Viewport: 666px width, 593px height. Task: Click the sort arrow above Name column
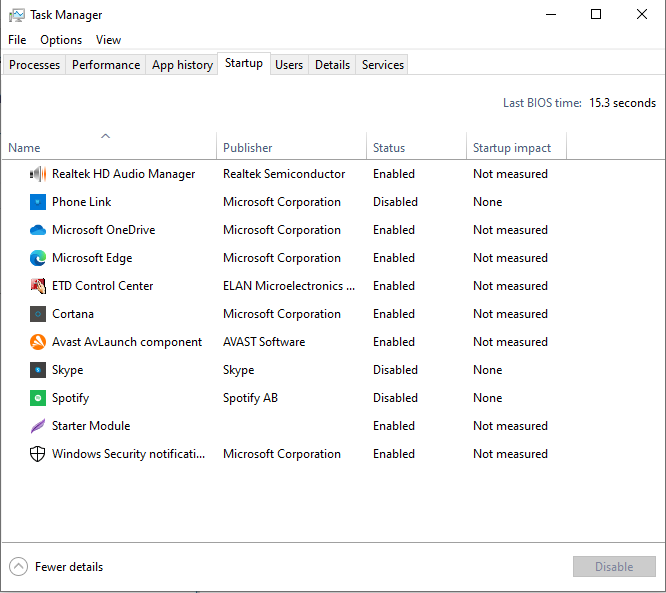pyautogui.click(x=105, y=136)
